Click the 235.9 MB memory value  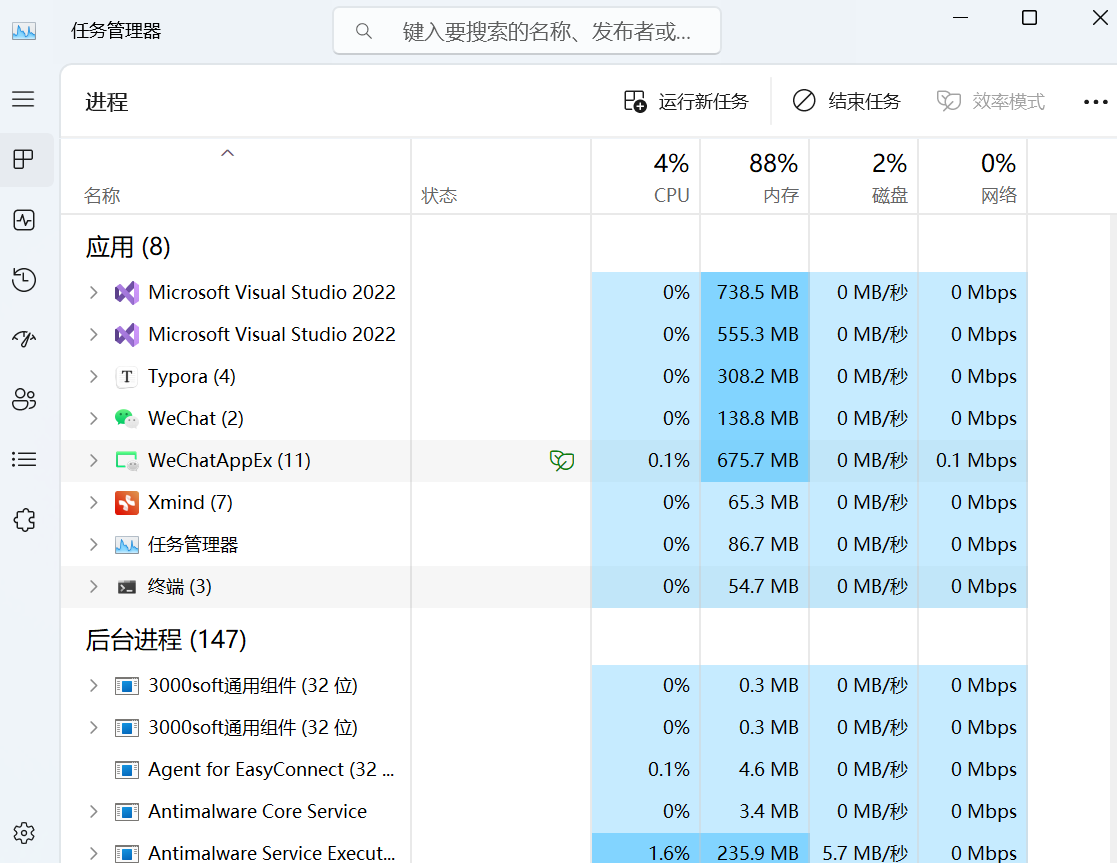point(757,852)
